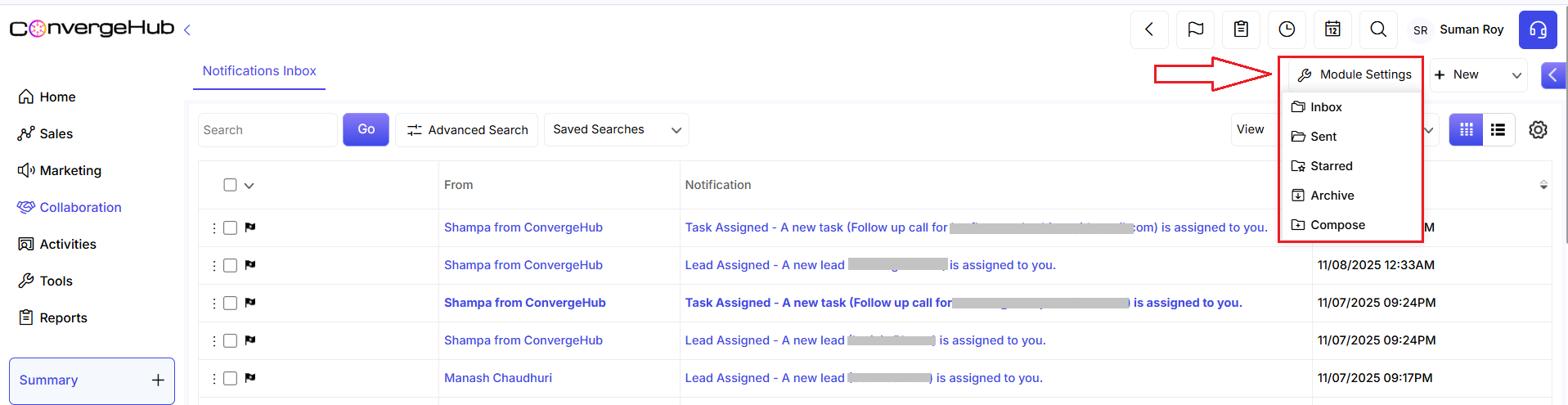Focus the Search input field
This screenshot has width=1568, height=405.
click(267, 130)
